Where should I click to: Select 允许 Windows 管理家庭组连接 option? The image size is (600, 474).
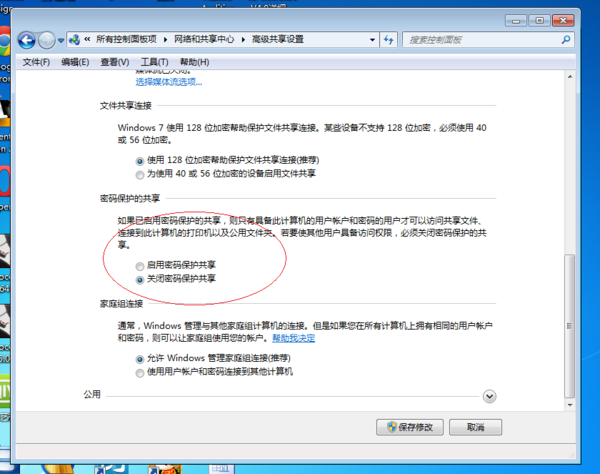[x=140, y=359]
